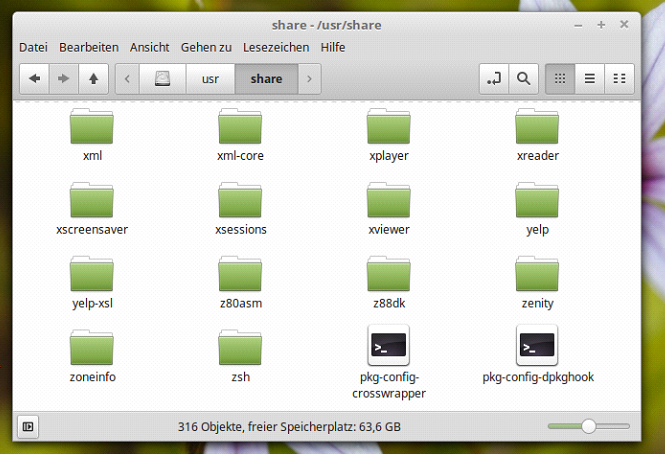Select the yelp folder icon
Screen dimensions: 665x454
(537, 200)
